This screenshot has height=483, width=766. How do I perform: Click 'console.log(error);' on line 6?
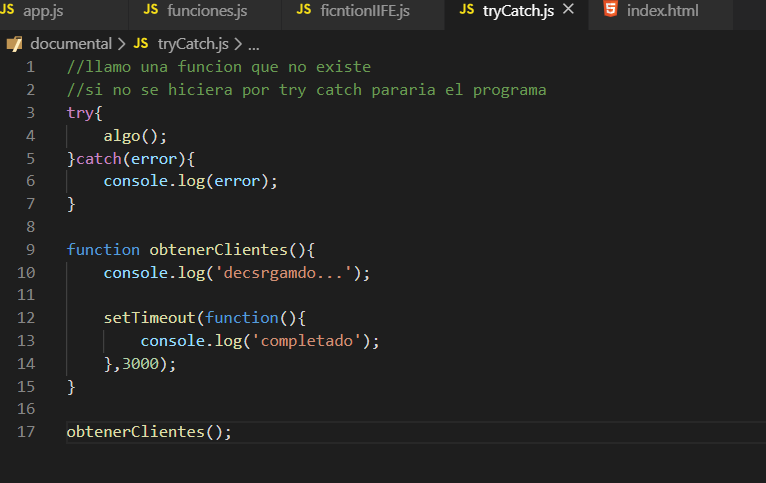click(x=191, y=181)
